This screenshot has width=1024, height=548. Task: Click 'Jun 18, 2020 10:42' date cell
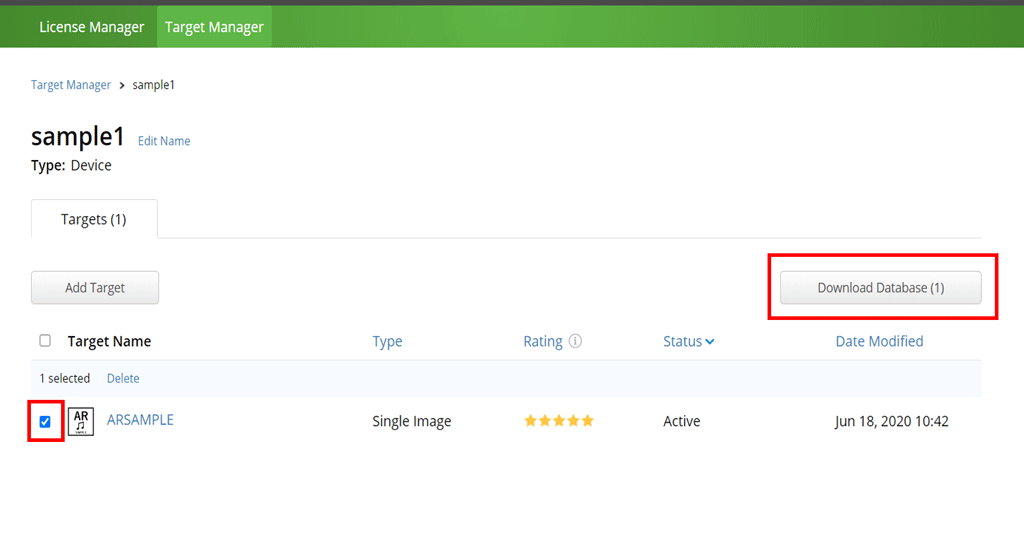point(891,421)
